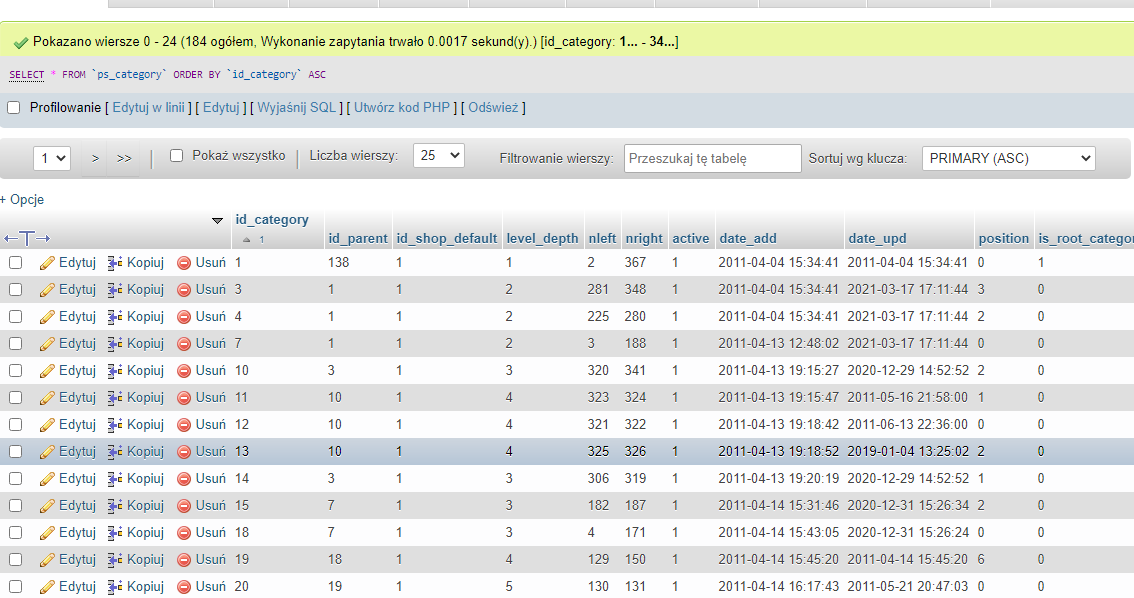This screenshot has height=598, width=1134.
Task: Open the Liczba wierszy dropdown showing 25
Action: (x=439, y=155)
